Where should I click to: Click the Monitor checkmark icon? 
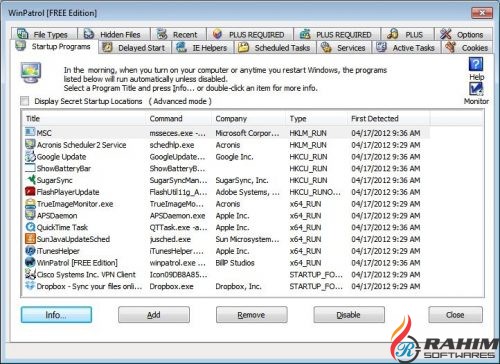click(476, 89)
